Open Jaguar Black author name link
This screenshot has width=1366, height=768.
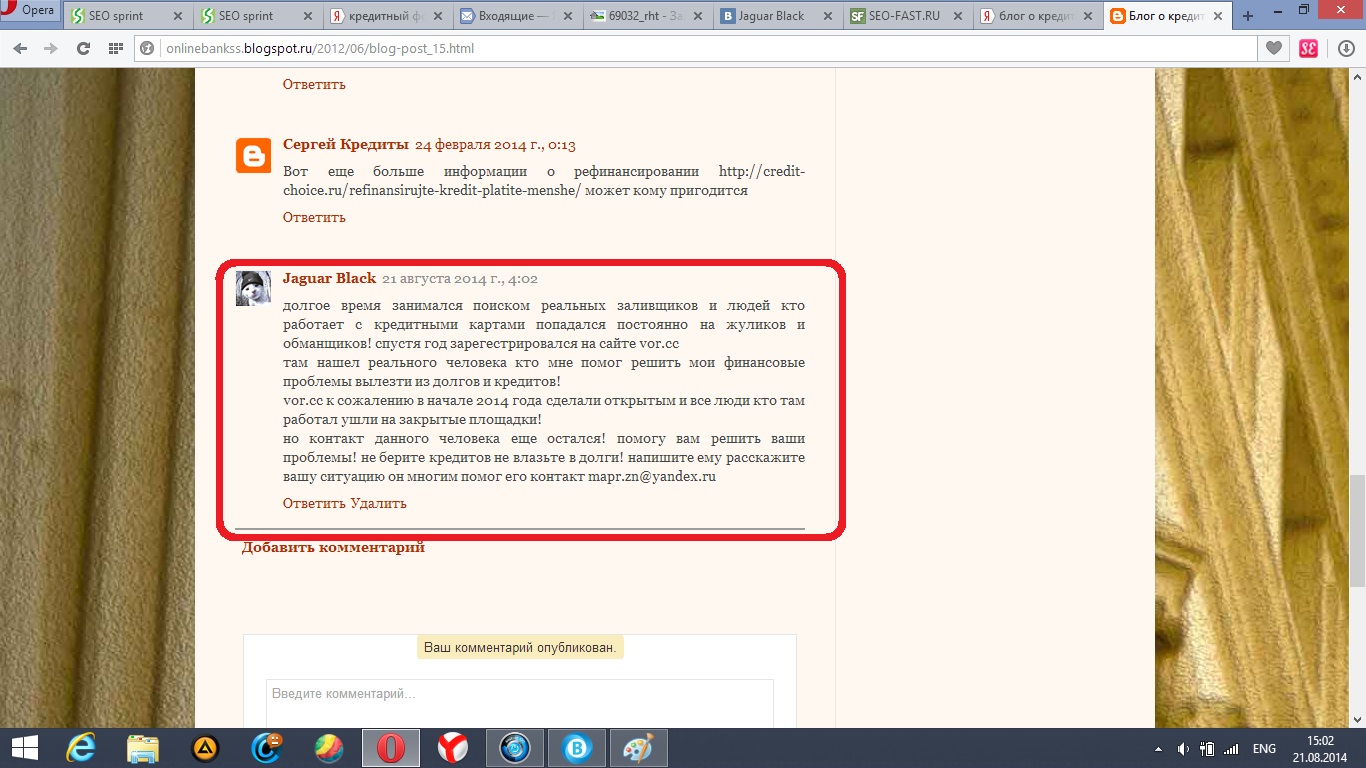[x=329, y=279]
